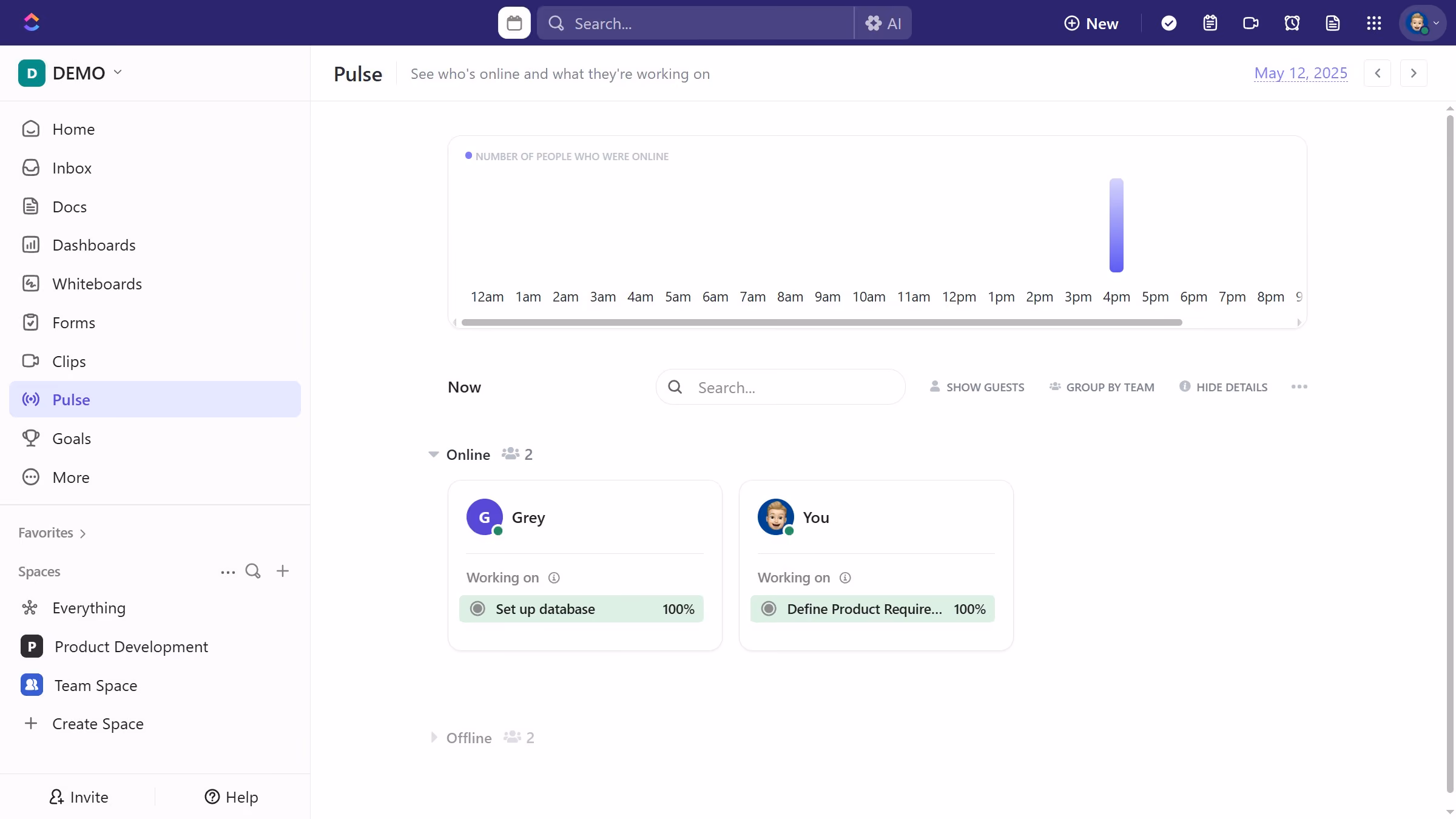Click the chart horizontal scrollbar
The width and height of the screenshot is (1456, 819).
pyautogui.click(x=821, y=322)
